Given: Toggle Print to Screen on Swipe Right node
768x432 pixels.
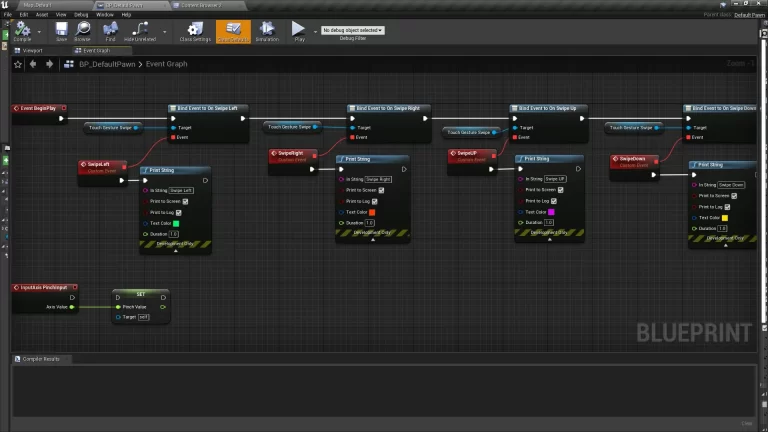Looking at the screenshot, I should (x=382, y=190).
